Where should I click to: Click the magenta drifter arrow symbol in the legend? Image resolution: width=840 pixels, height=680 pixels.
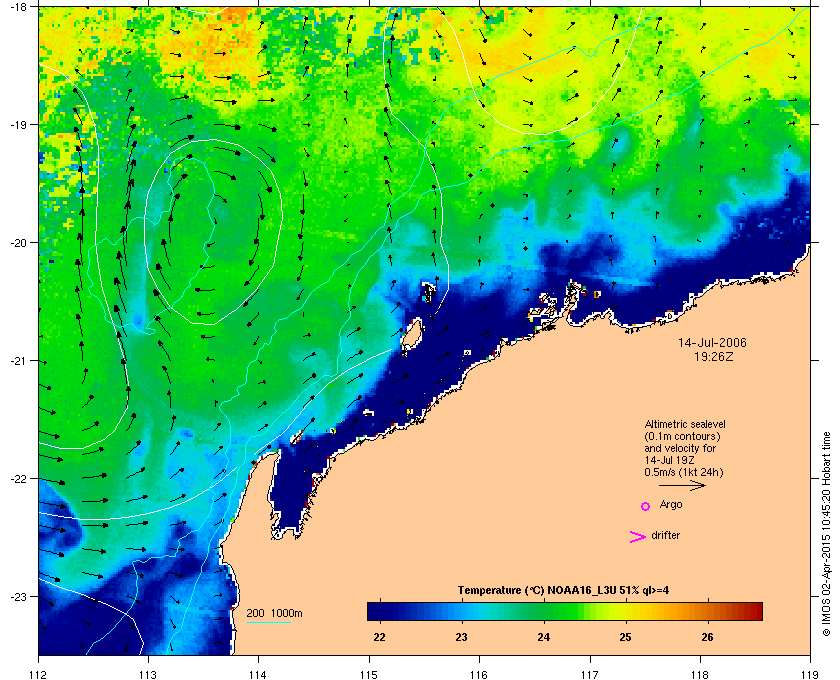coord(638,537)
